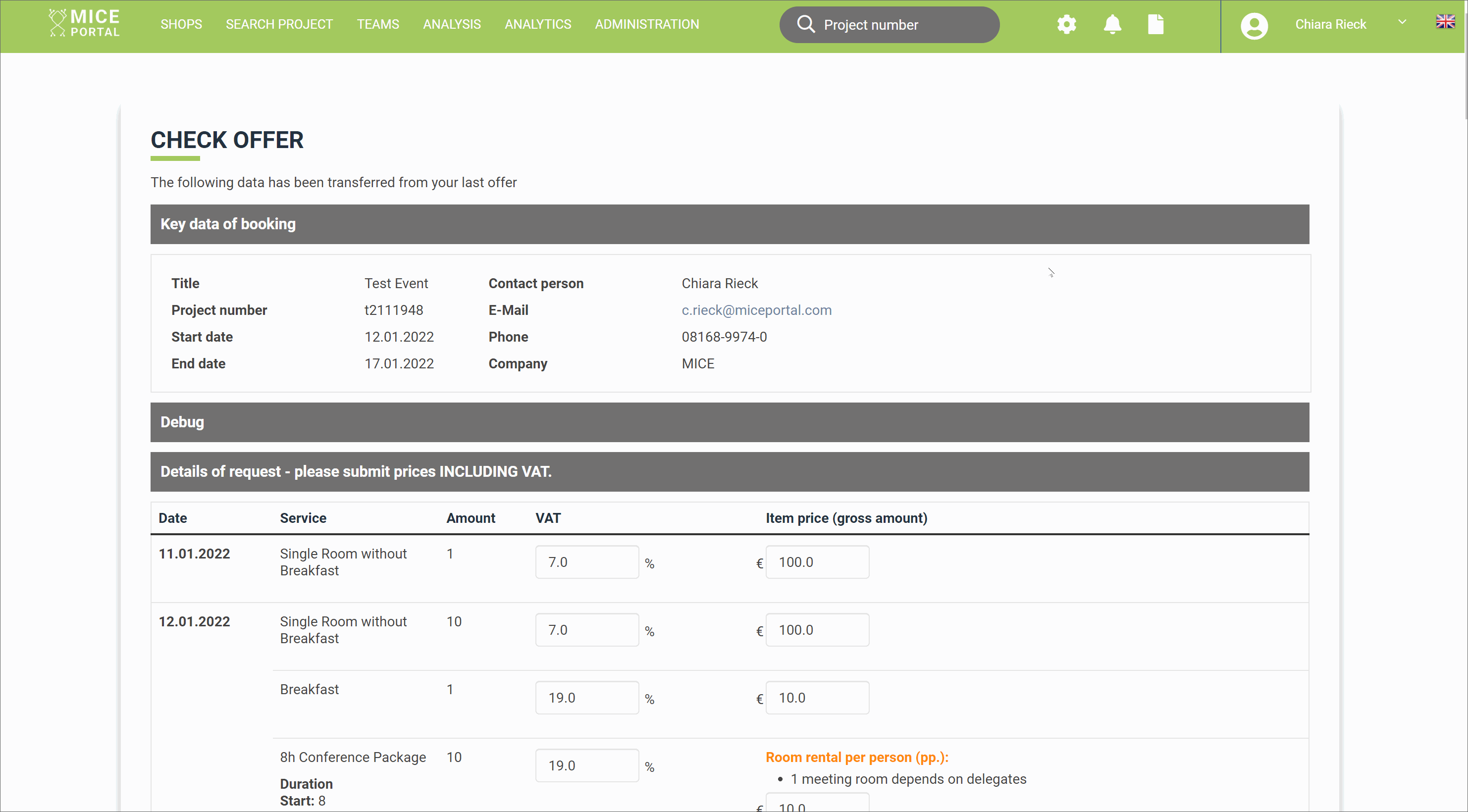This screenshot has height=812, width=1468.
Task: Edit the 8h Conference Package VAT field
Action: coord(587,765)
